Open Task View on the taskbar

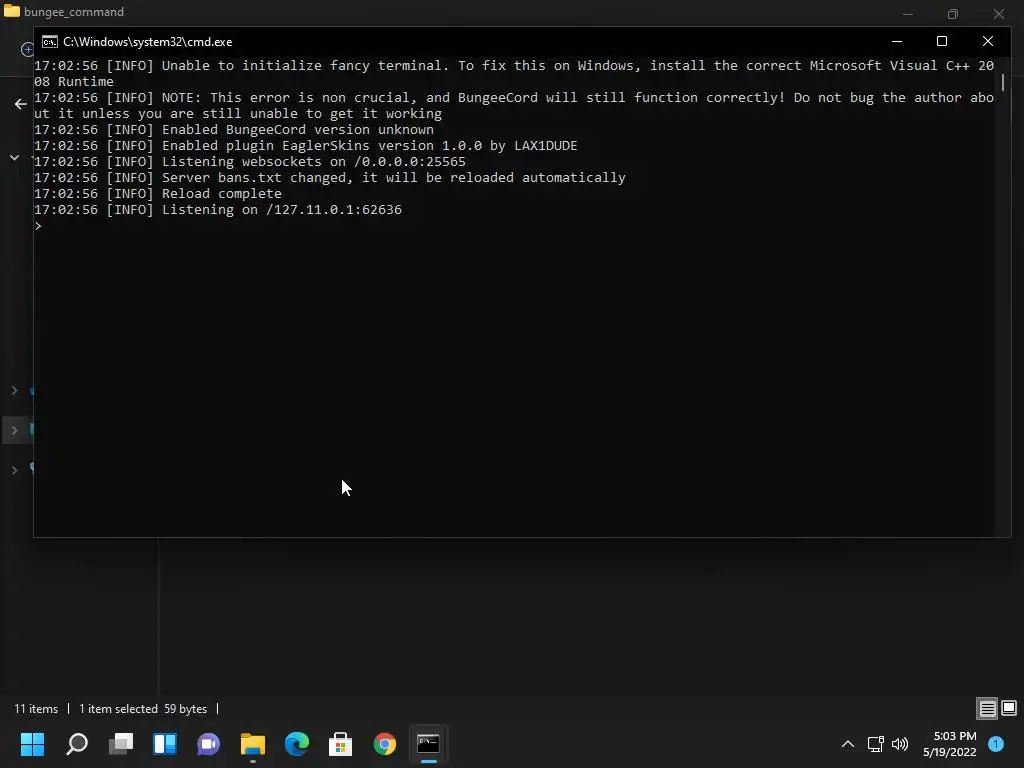point(121,743)
